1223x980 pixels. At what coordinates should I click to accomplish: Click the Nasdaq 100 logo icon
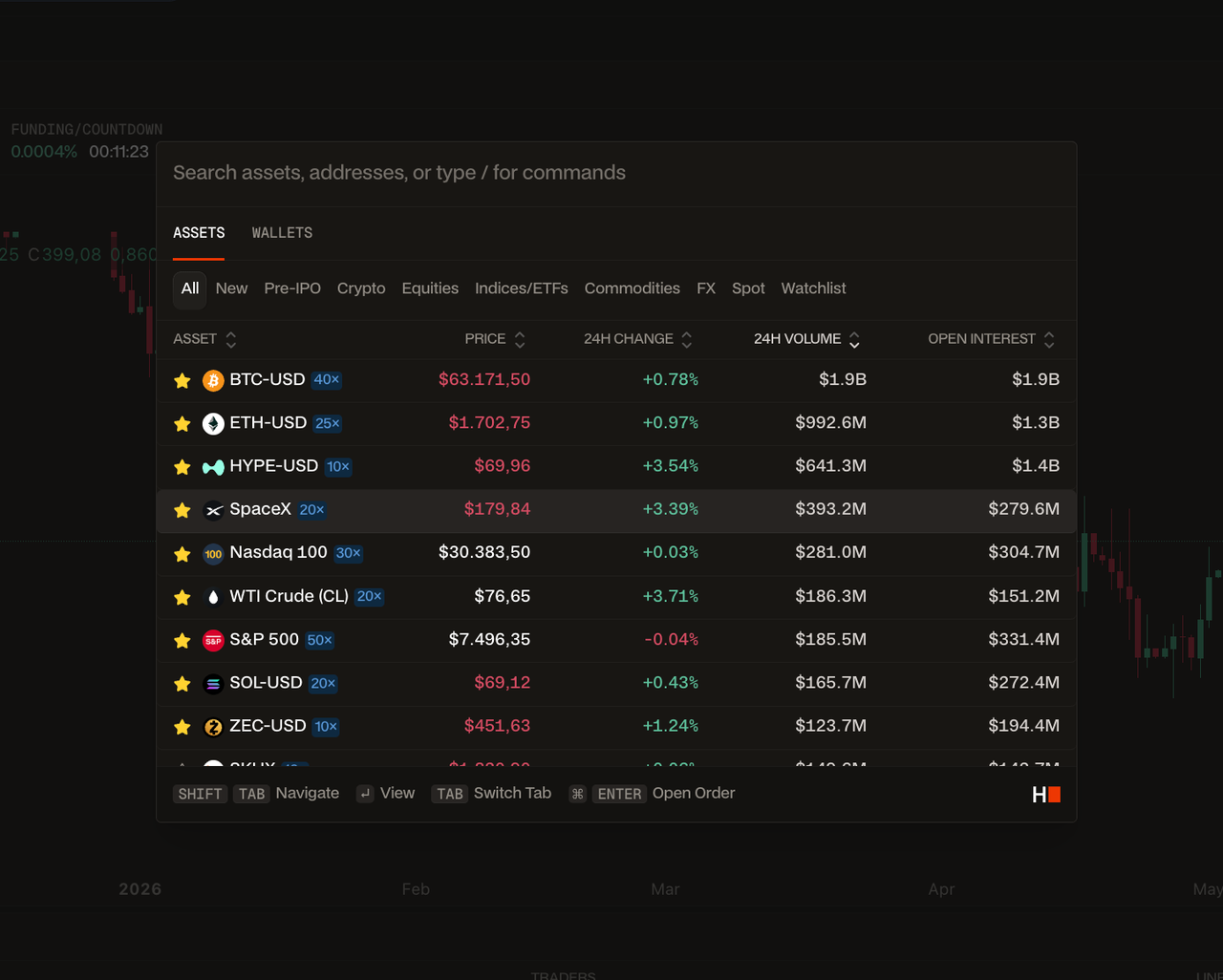(213, 554)
